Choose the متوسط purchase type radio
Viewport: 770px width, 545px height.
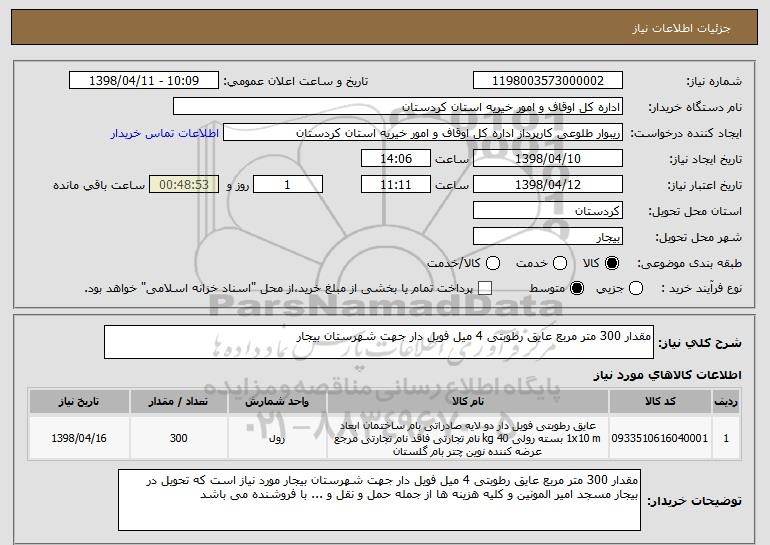pyautogui.click(x=577, y=288)
